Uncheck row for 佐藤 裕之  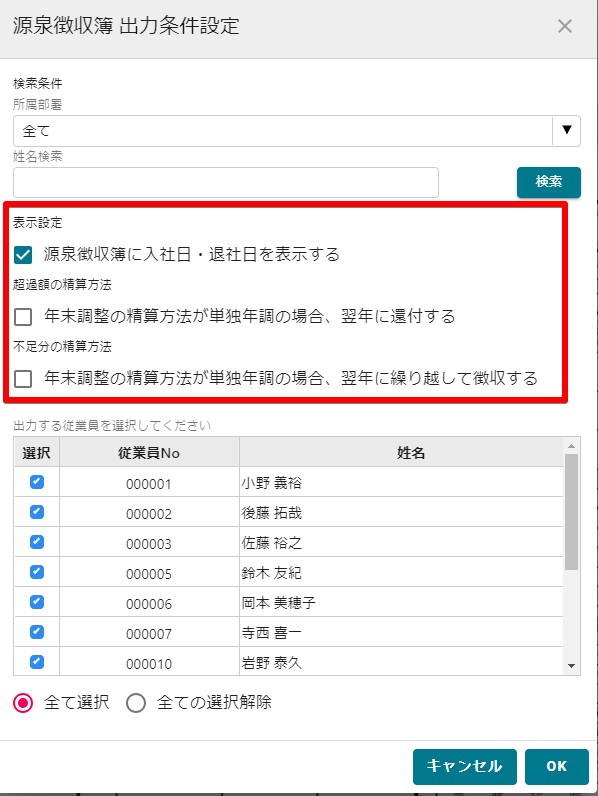pyautogui.click(x=37, y=542)
